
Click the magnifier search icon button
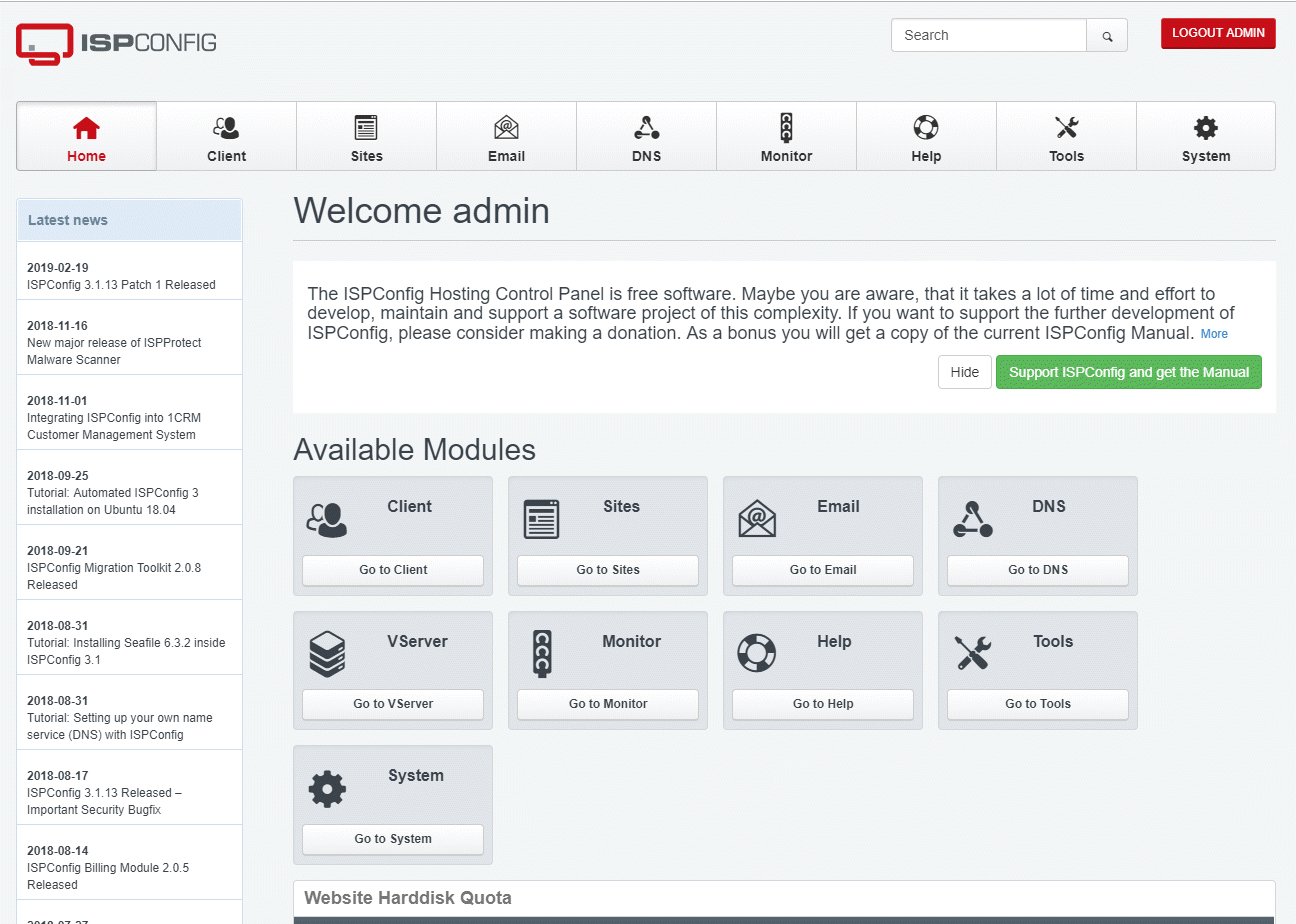[x=1107, y=36]
